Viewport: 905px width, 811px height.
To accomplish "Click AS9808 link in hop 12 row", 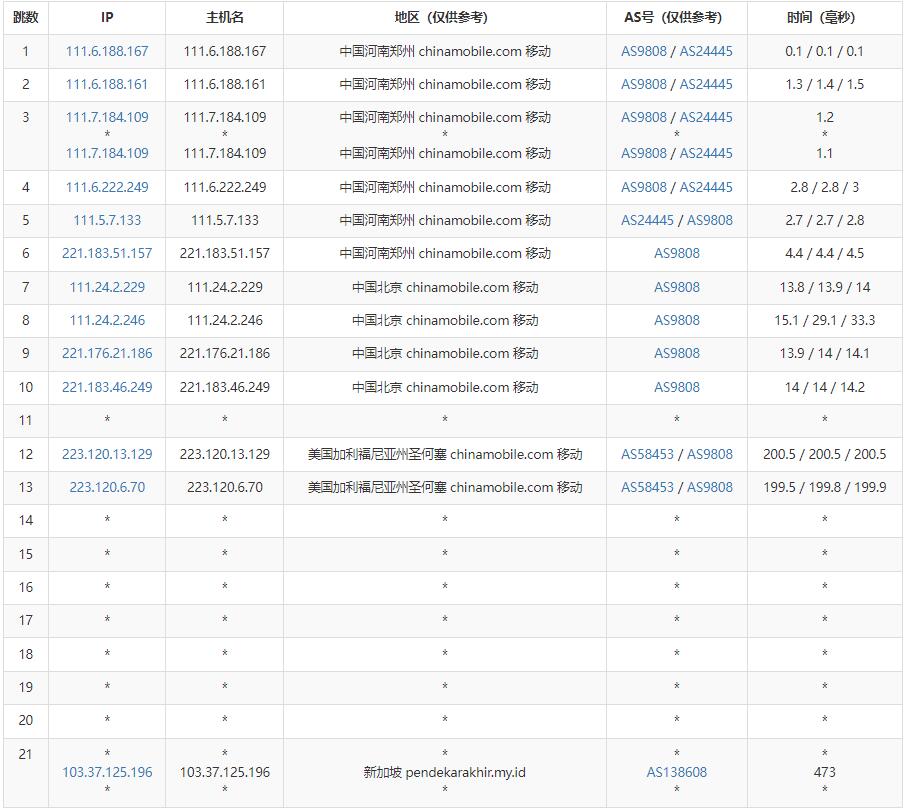I will pyautogui.click(x=709, y=454).
